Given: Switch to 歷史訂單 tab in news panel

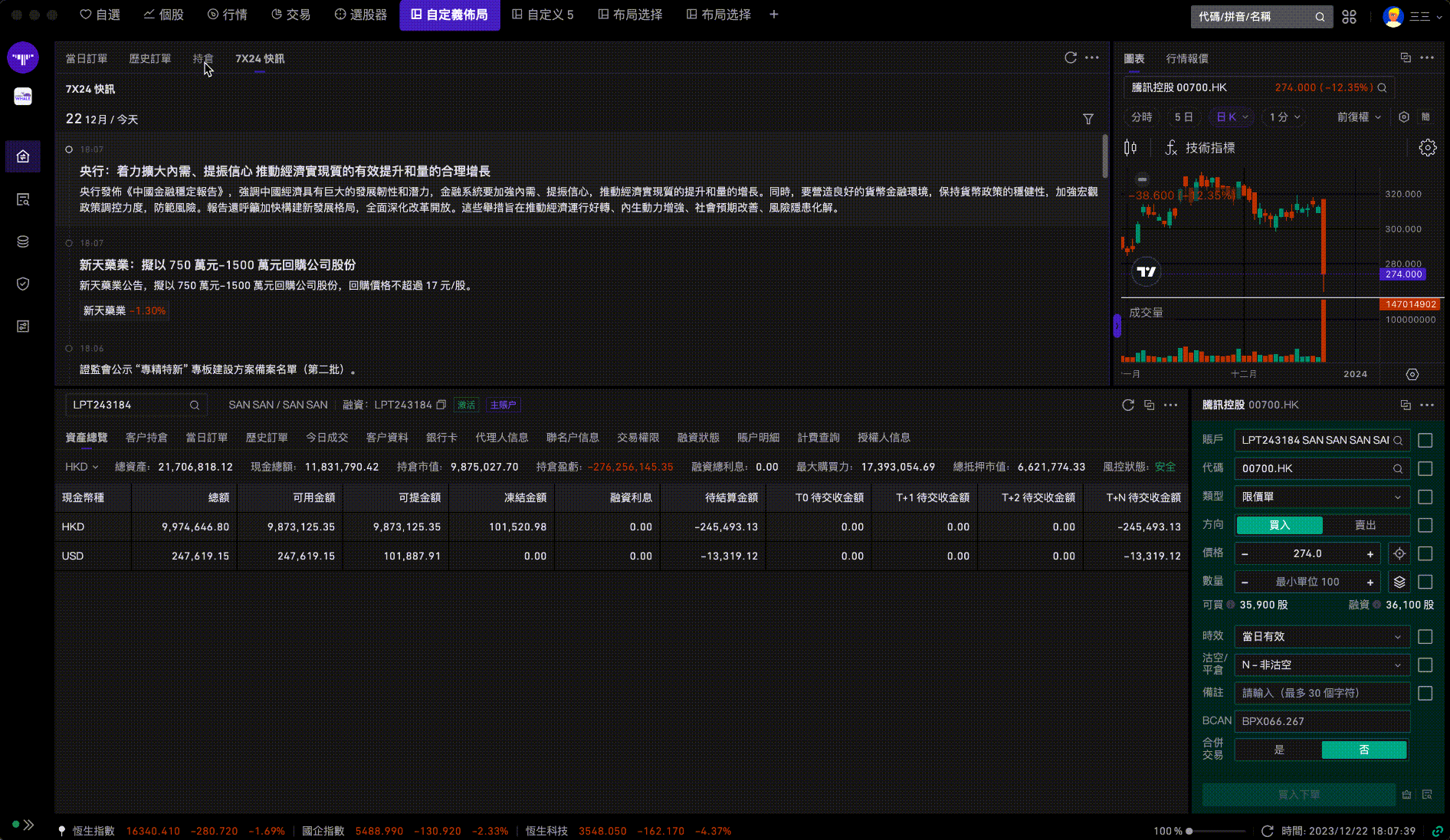Looking at the screenshot, I should 149,58.
